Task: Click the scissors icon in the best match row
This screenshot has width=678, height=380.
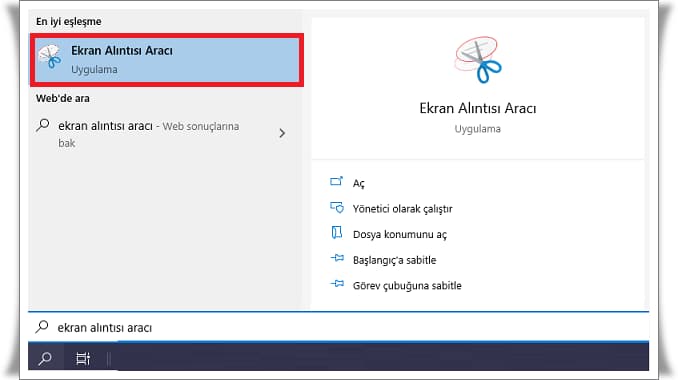Action: (x=50, y=57)
